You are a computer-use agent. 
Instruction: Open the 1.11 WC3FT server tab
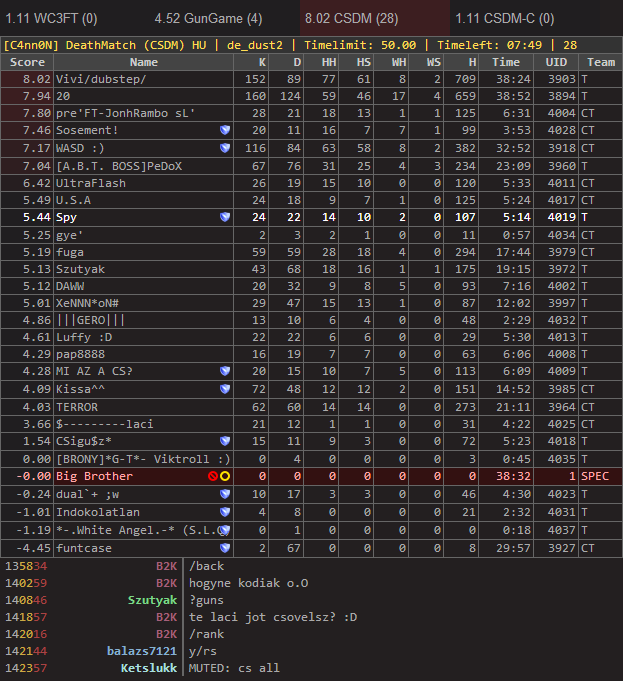pos(52,18)
